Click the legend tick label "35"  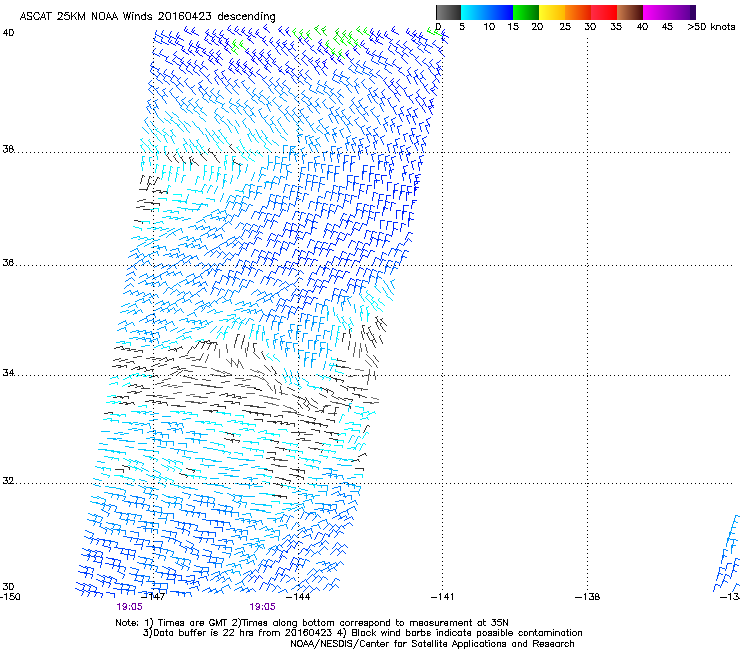pyautogui.click(x=616, y=27)
